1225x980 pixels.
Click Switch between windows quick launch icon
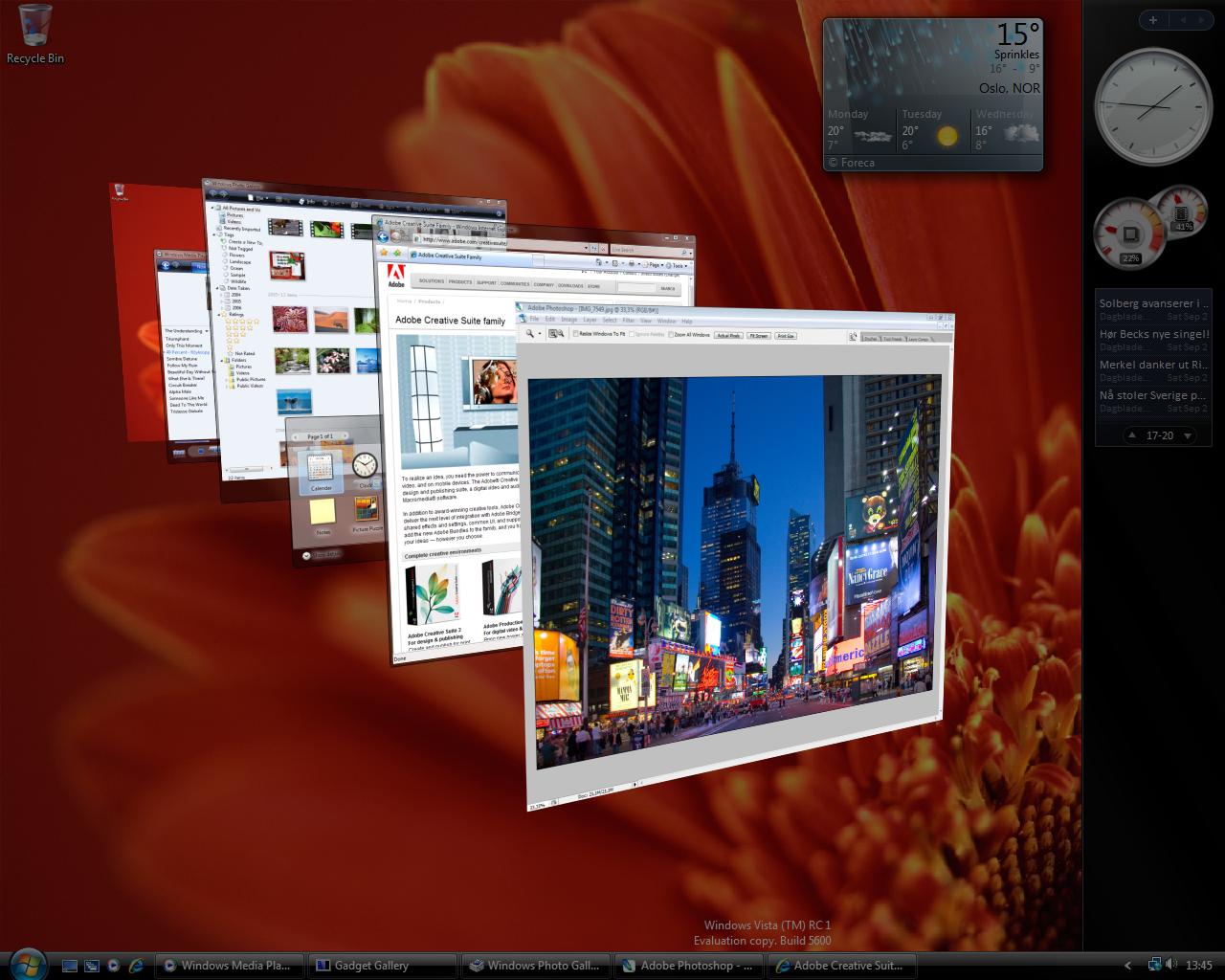point(92,966)
